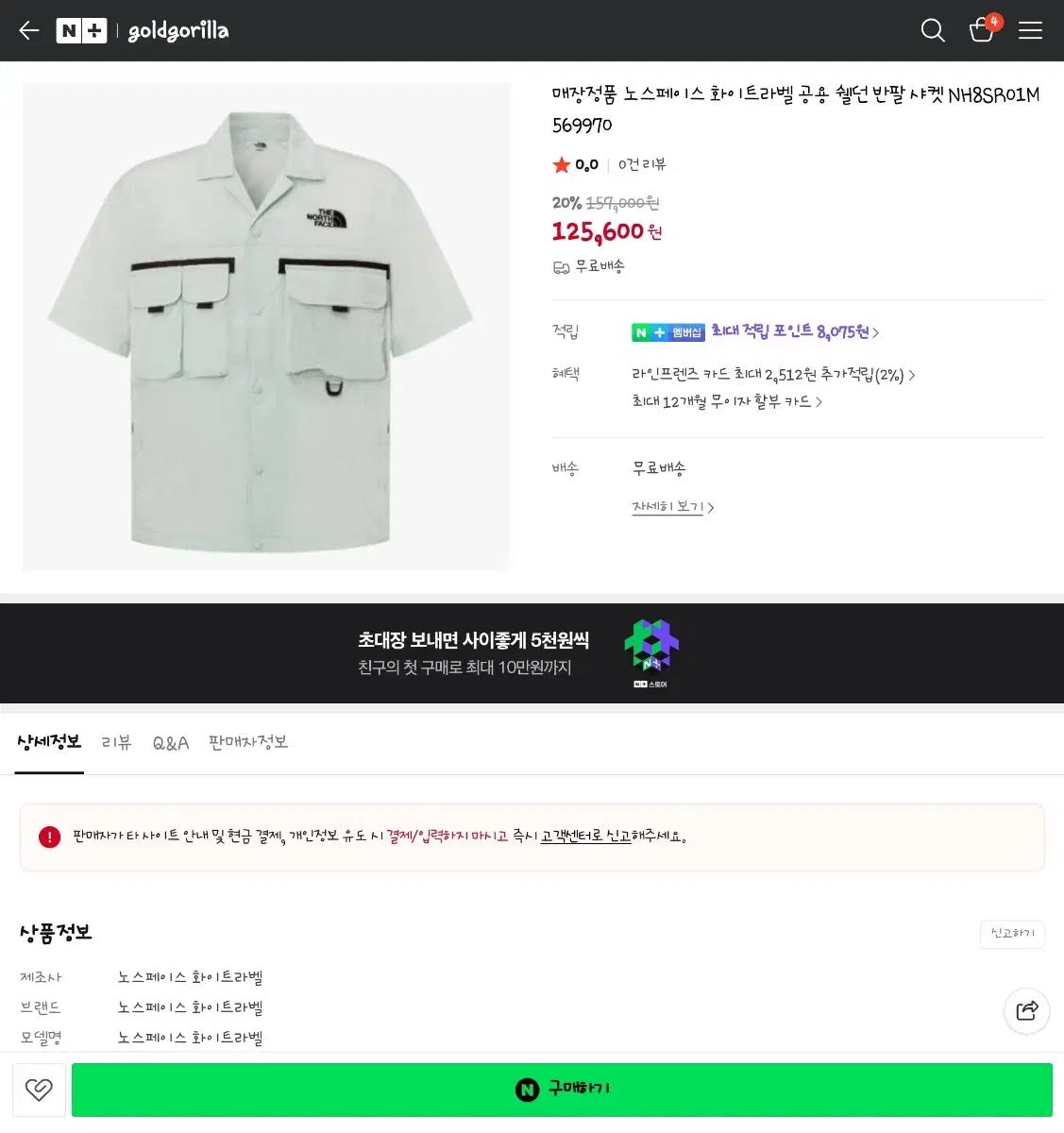The width and height of the screenshot is (1064, 1133).
Task: Toggle the wishlist heart button
Action: [39, 1090]
